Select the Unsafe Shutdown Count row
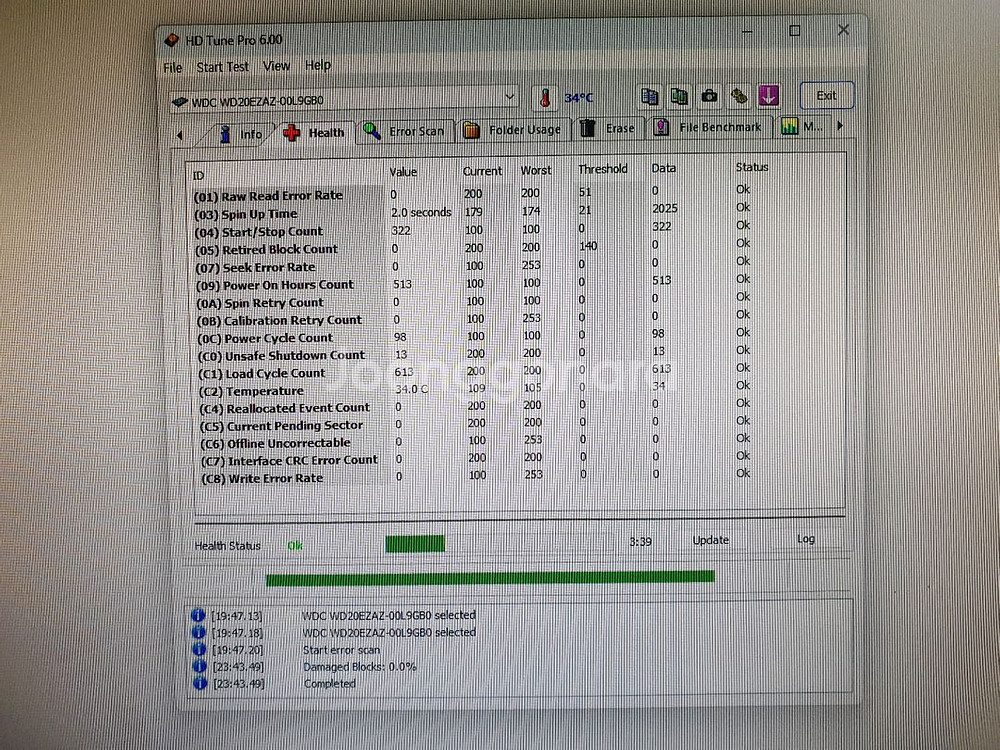 pyautogui.click(x=473, y=353)
